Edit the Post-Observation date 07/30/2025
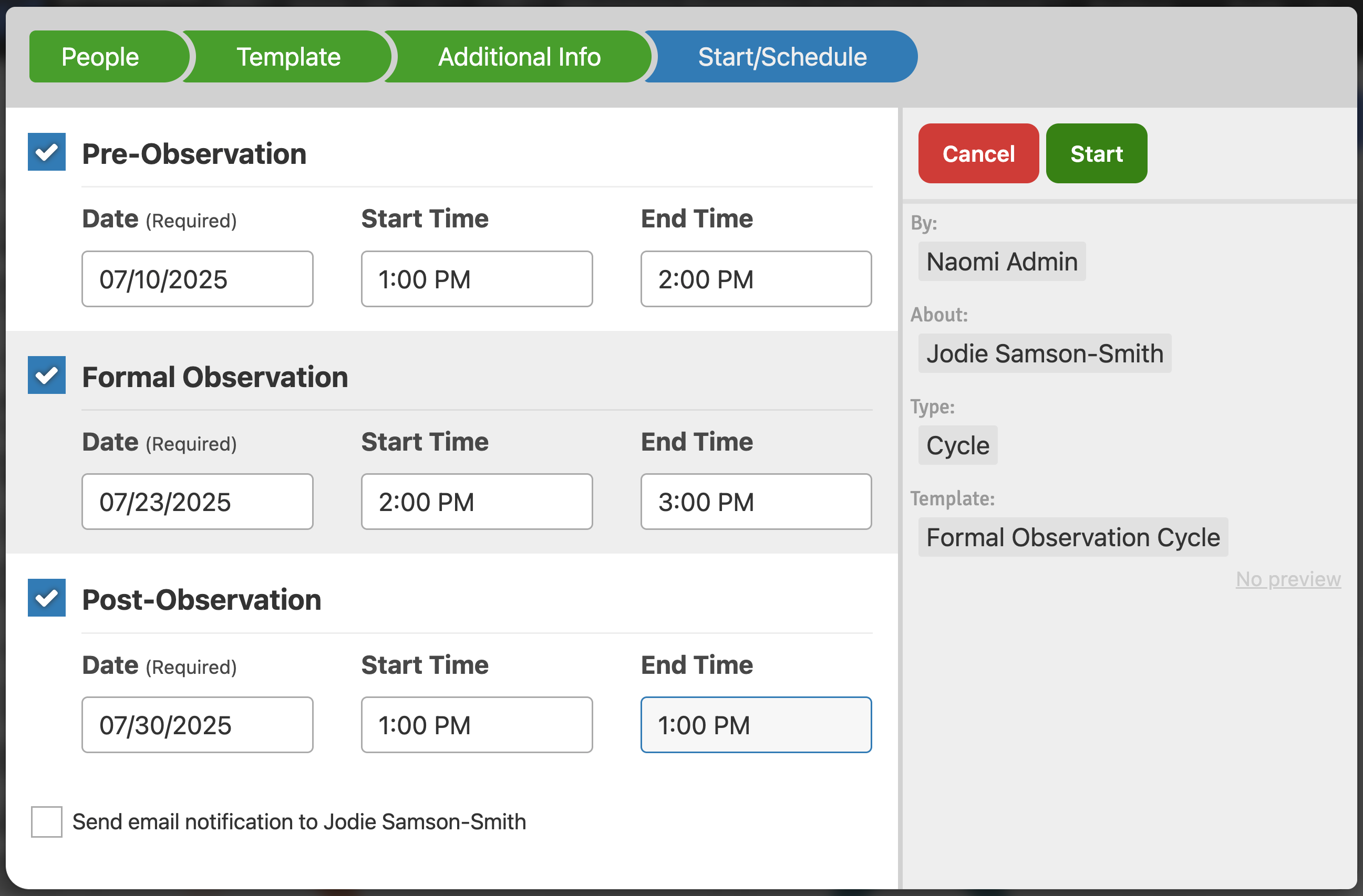1363x896 pixels. tap(197, 725)
